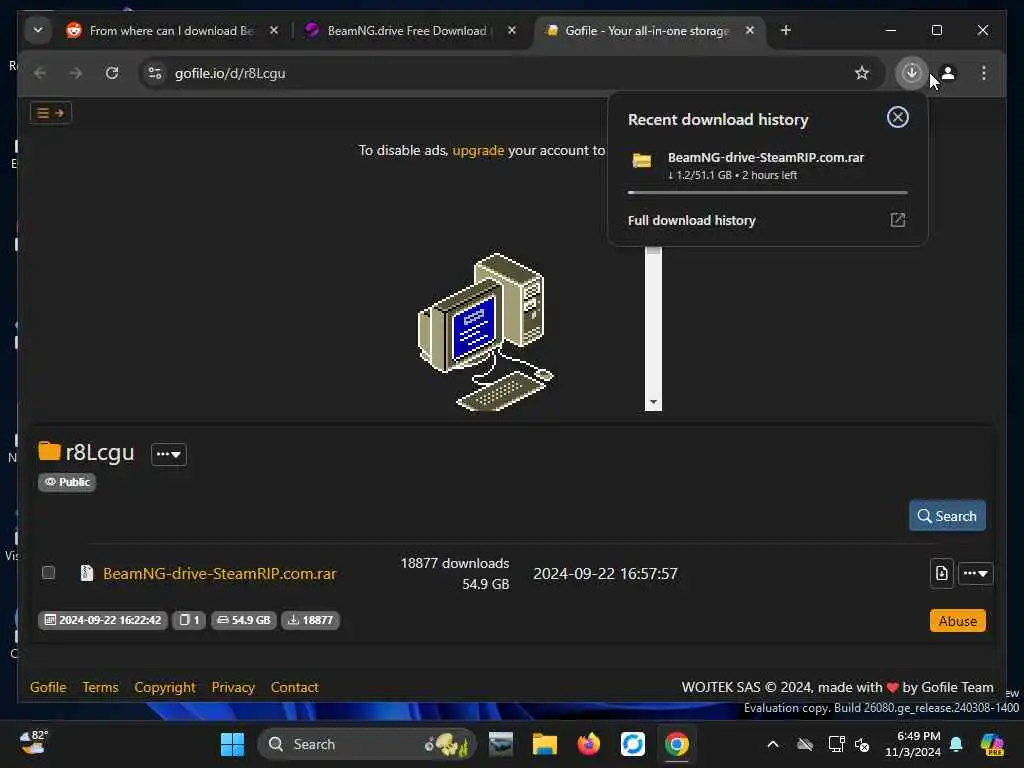This screenshot has height=768, width=1024.
Task: Close the Reddit 'From where can I download' tab
Action: point(274,30)
